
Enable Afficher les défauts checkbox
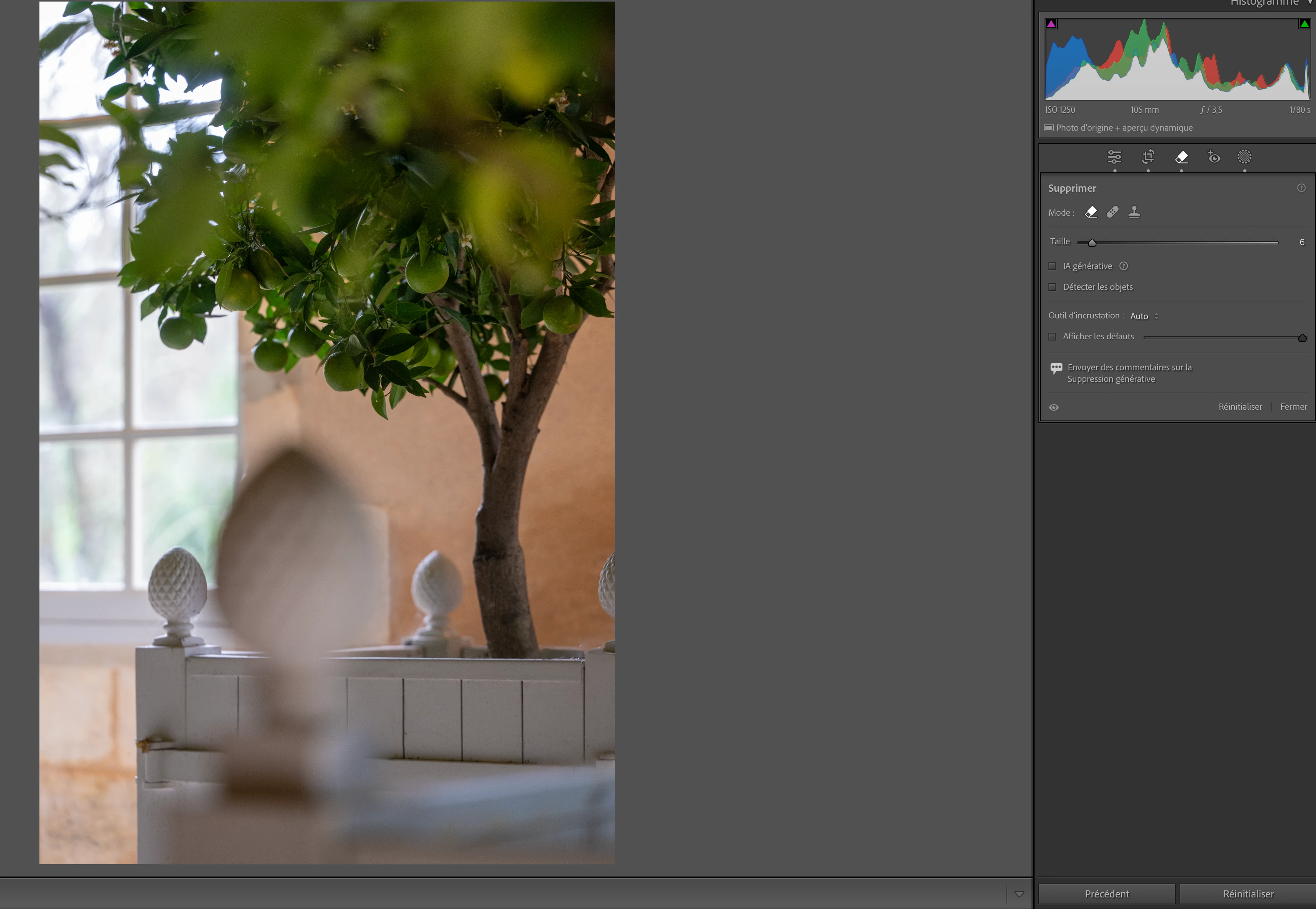tap(1052, 337)
